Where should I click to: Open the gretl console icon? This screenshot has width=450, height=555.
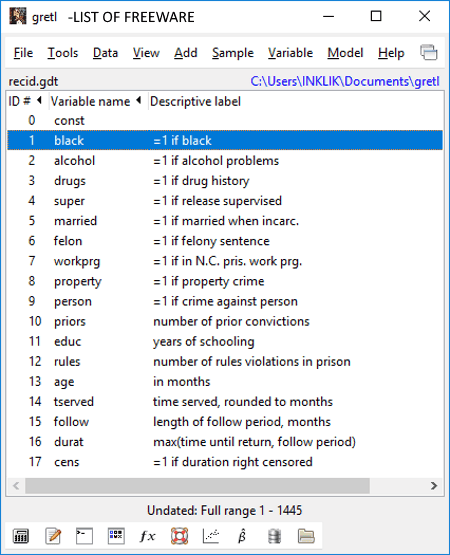pos(85,536)
